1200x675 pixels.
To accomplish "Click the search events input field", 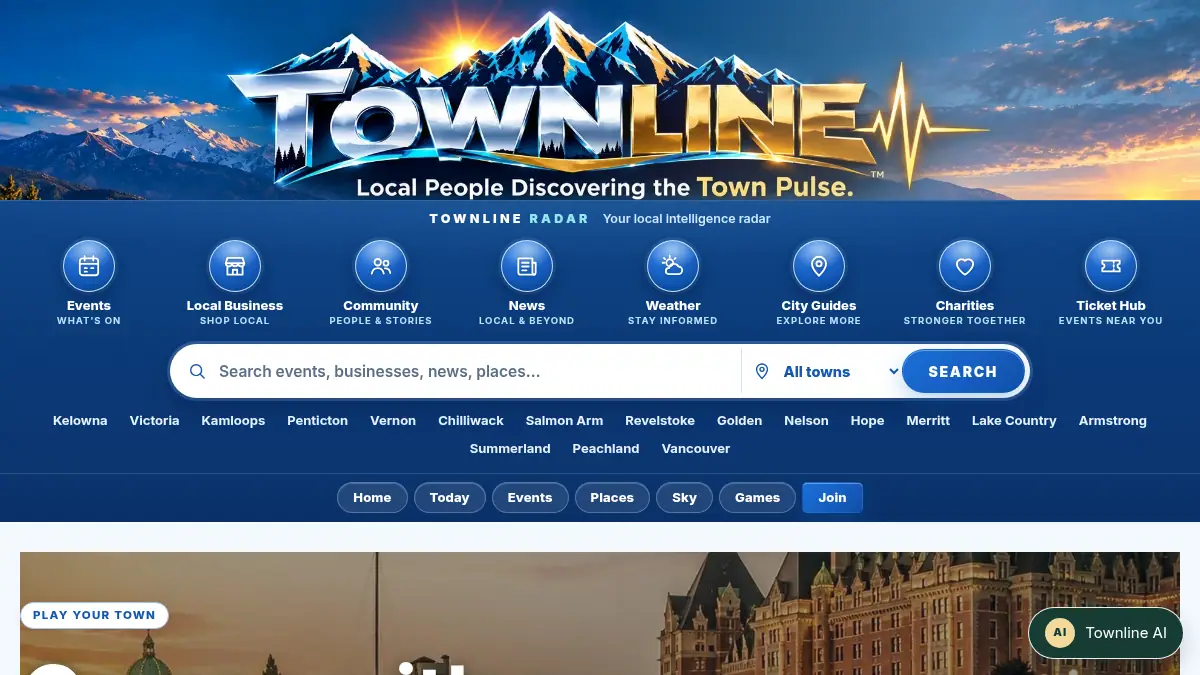I will (476, 371).
